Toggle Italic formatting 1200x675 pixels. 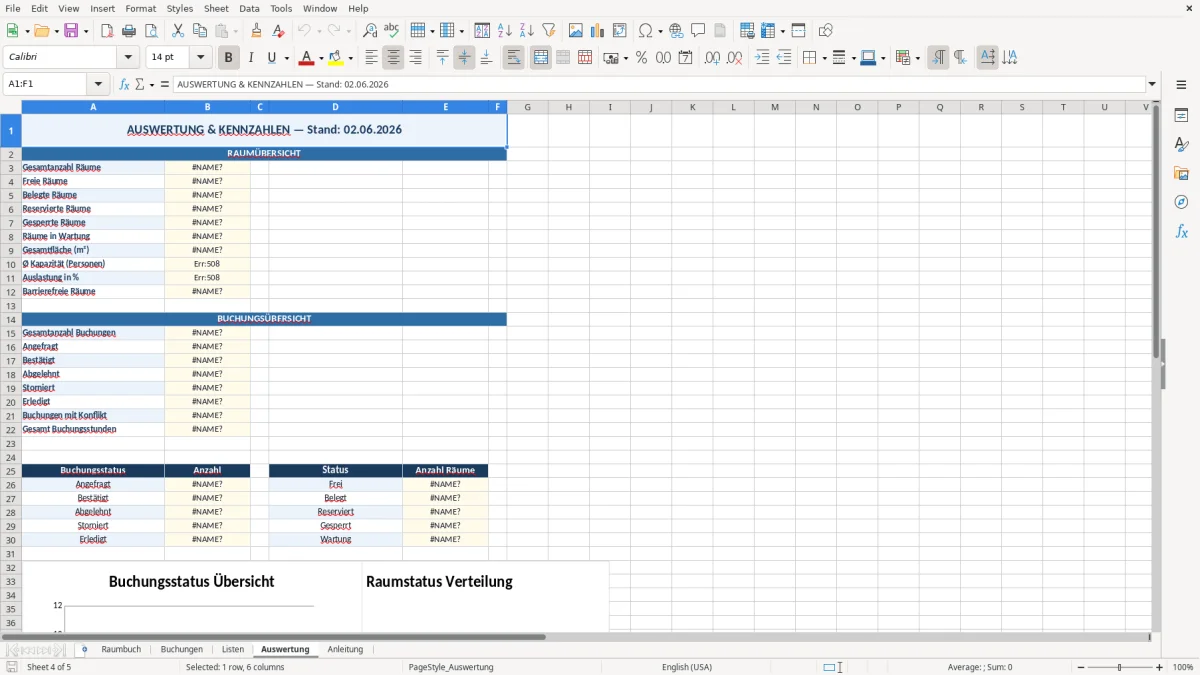click(x=251, y=58)
